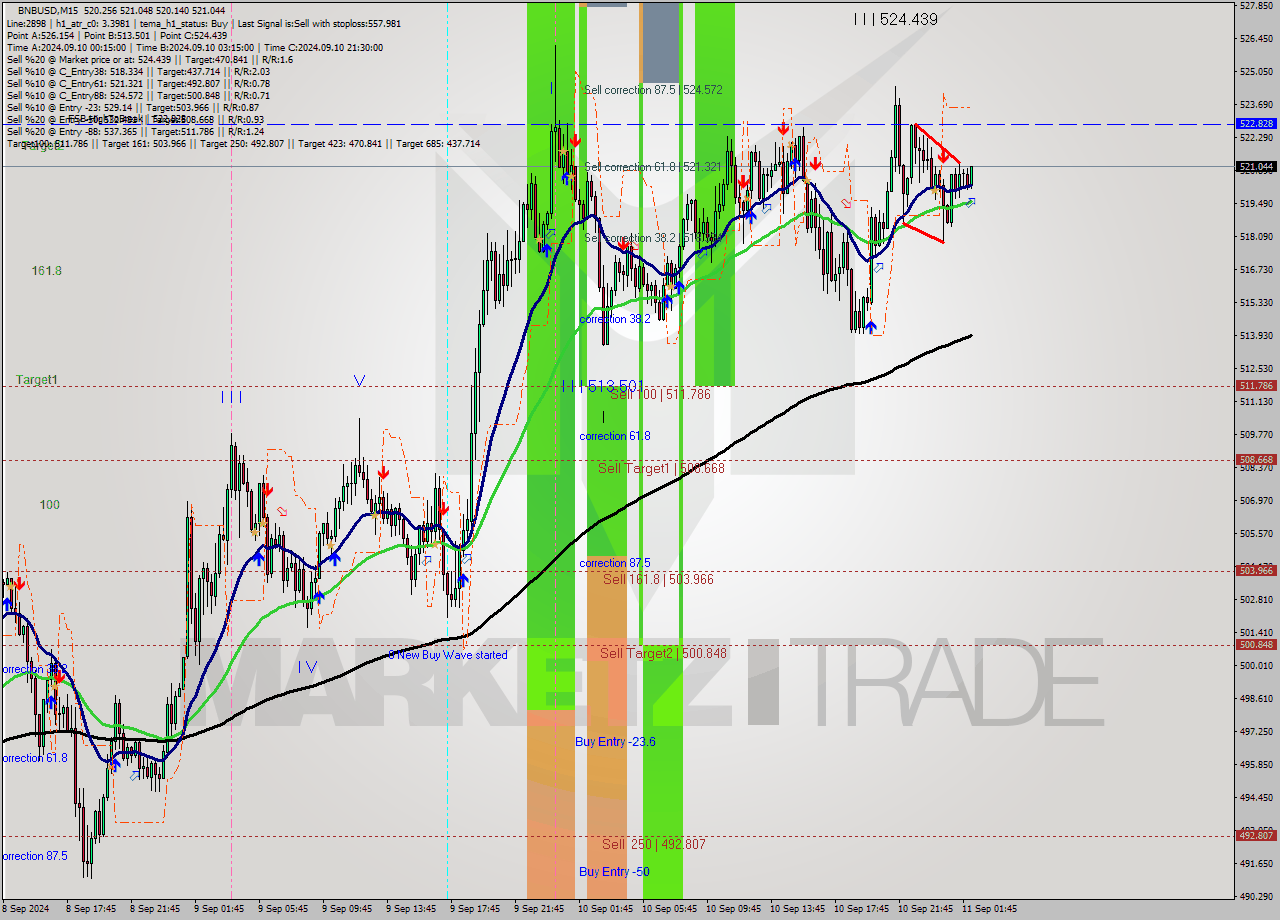1280x920 pixels.
Task: Click the '9 Sep 17:45' time label
Action: (x=475, y=909)
